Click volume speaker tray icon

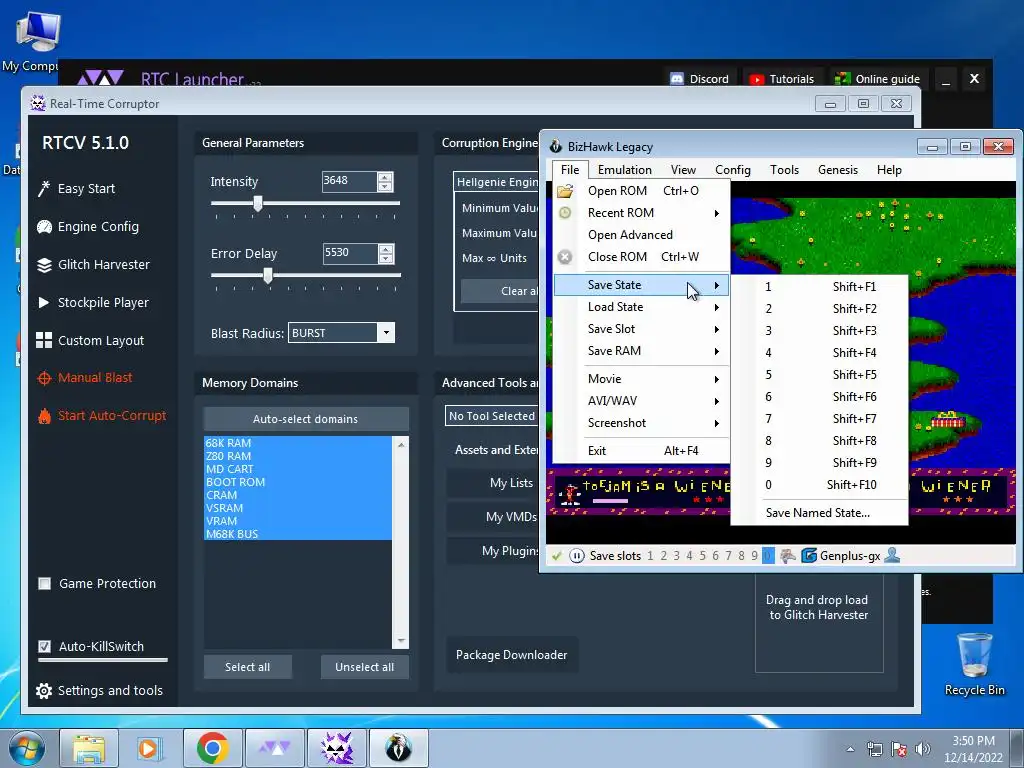pos(922,748)
